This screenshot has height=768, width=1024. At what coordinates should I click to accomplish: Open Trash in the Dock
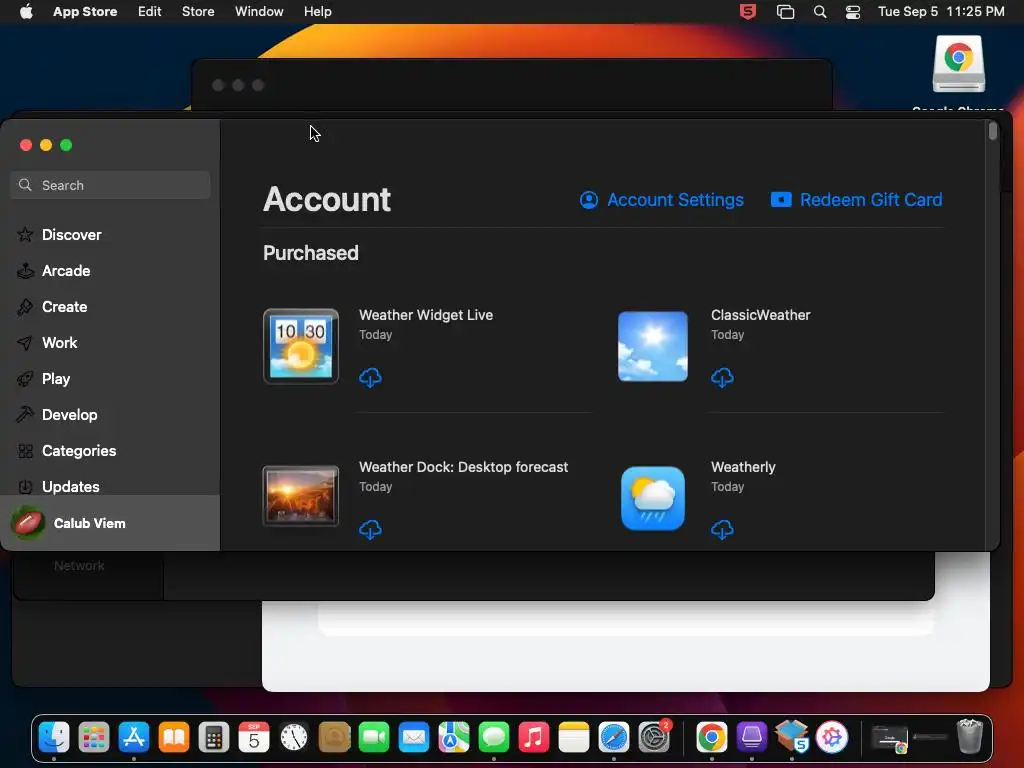(x=970, y=737)
